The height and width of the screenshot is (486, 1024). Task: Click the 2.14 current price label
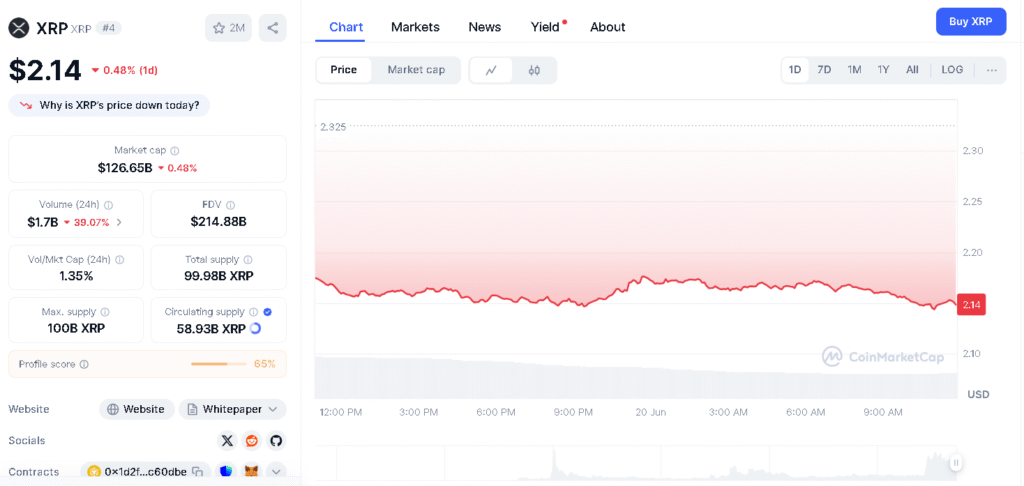point(971,305)
